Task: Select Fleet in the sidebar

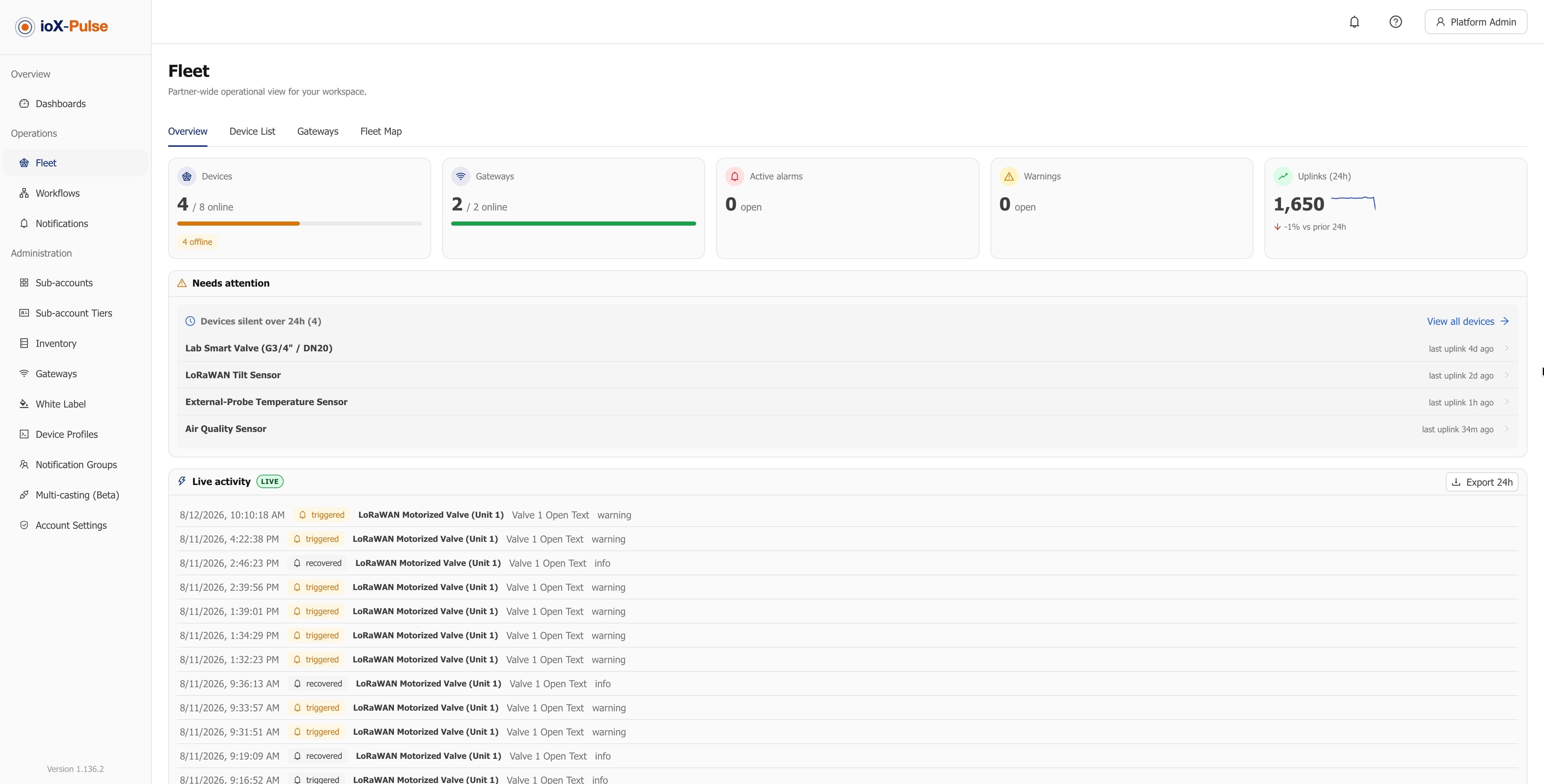Action: click(x=75, y=163)
